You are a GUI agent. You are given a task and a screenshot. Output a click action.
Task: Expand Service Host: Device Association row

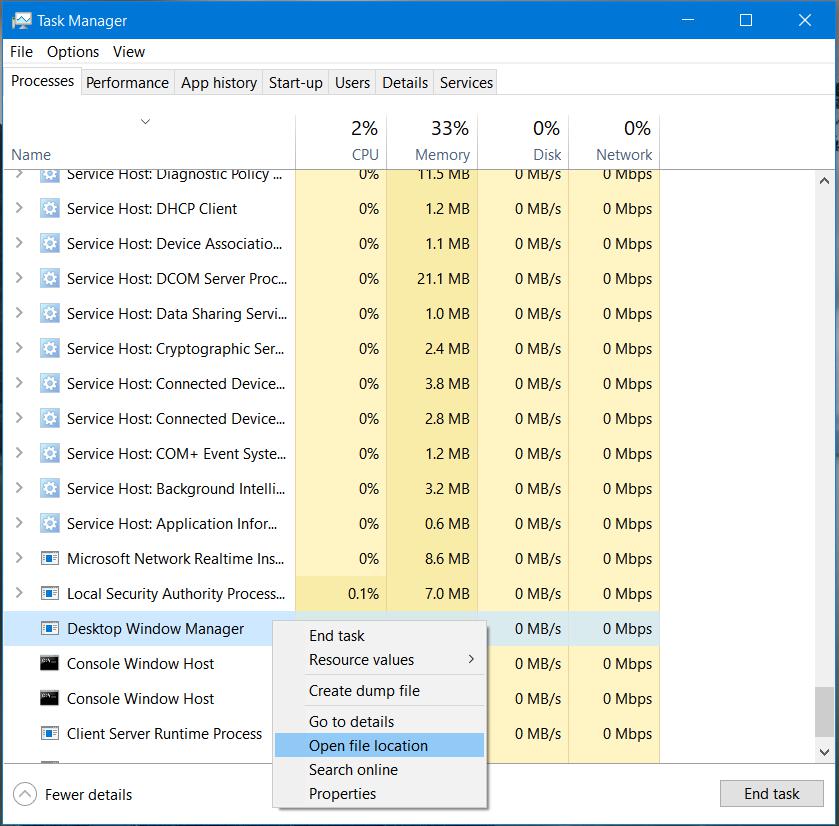(19, 242)
